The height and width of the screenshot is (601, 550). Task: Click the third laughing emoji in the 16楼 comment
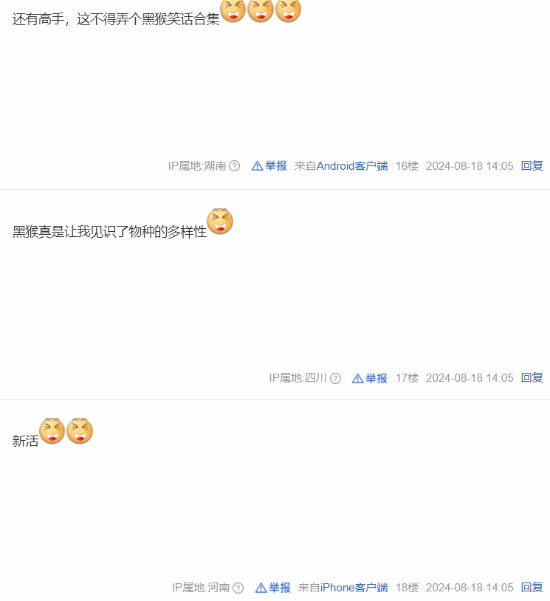(x=288, y=10)
